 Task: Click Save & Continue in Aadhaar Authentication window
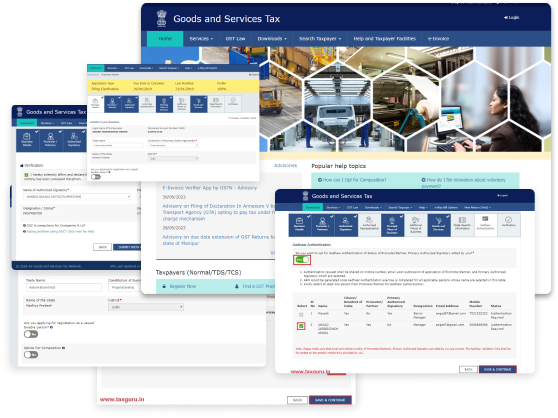(497, 369)
